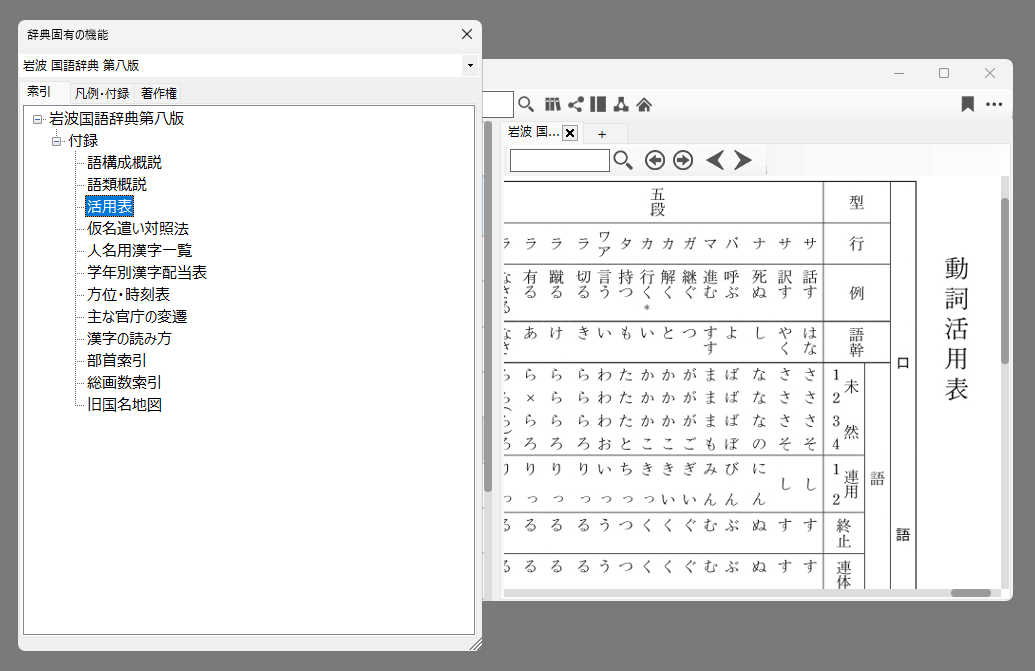Click the in-page search text field
Viewport: 1035px width, 671px height.
coord(559,161)
